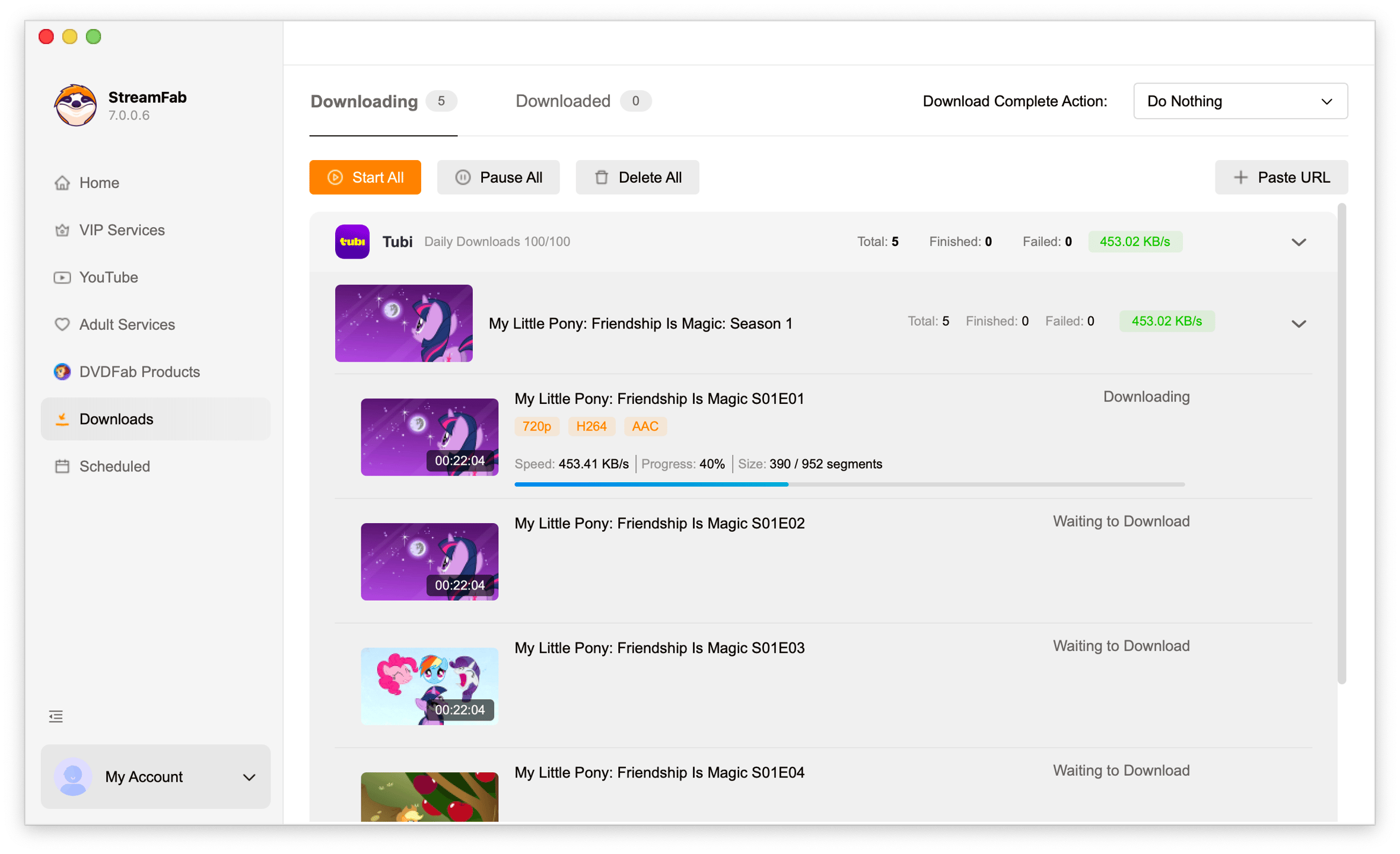The height and width of the screenshot is (854, 1400).
Task: Click the S01E03 episode thumbnail
Action: (x=429, y=686)
